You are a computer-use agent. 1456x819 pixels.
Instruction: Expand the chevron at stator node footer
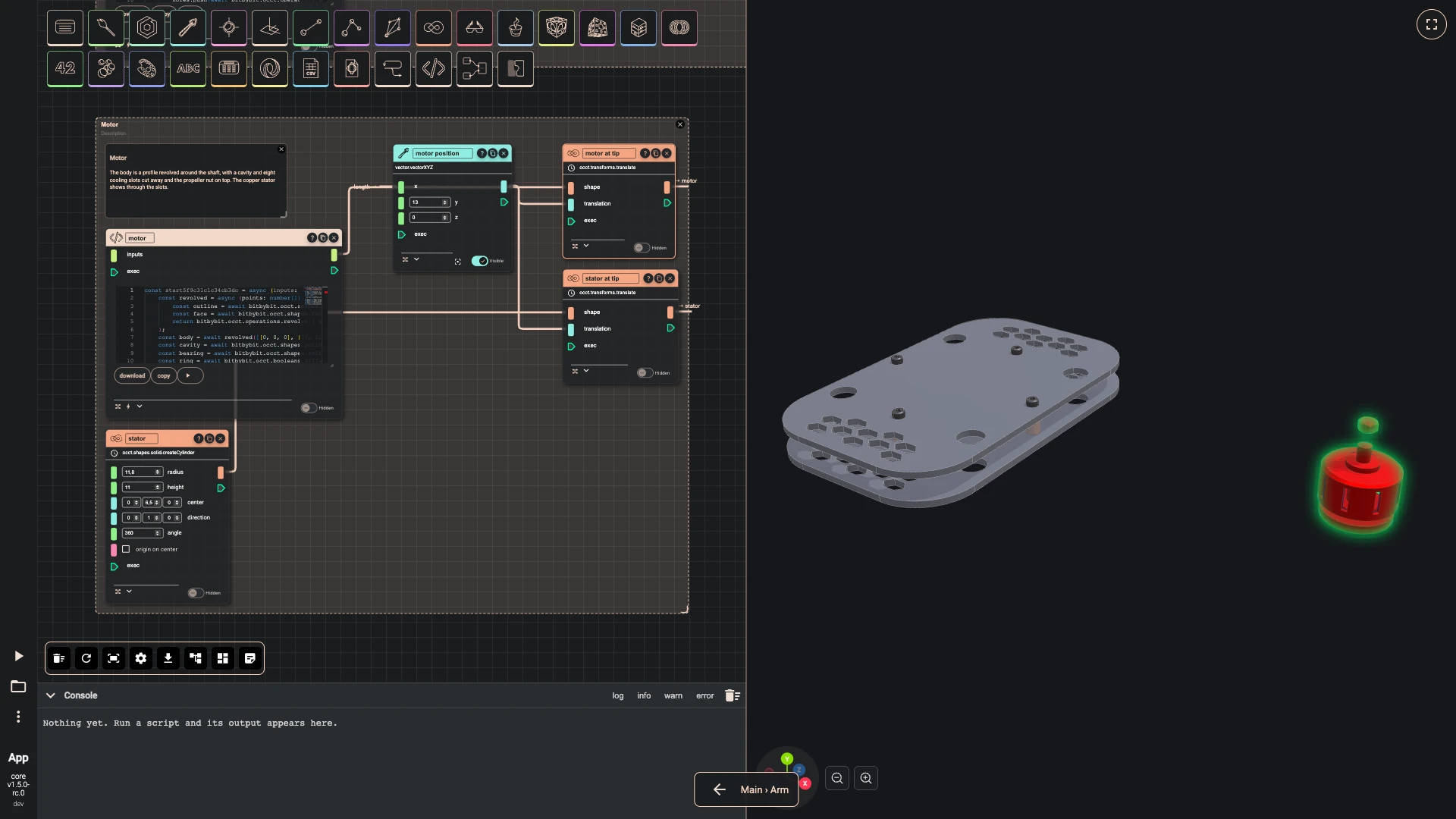pos(129,591)
